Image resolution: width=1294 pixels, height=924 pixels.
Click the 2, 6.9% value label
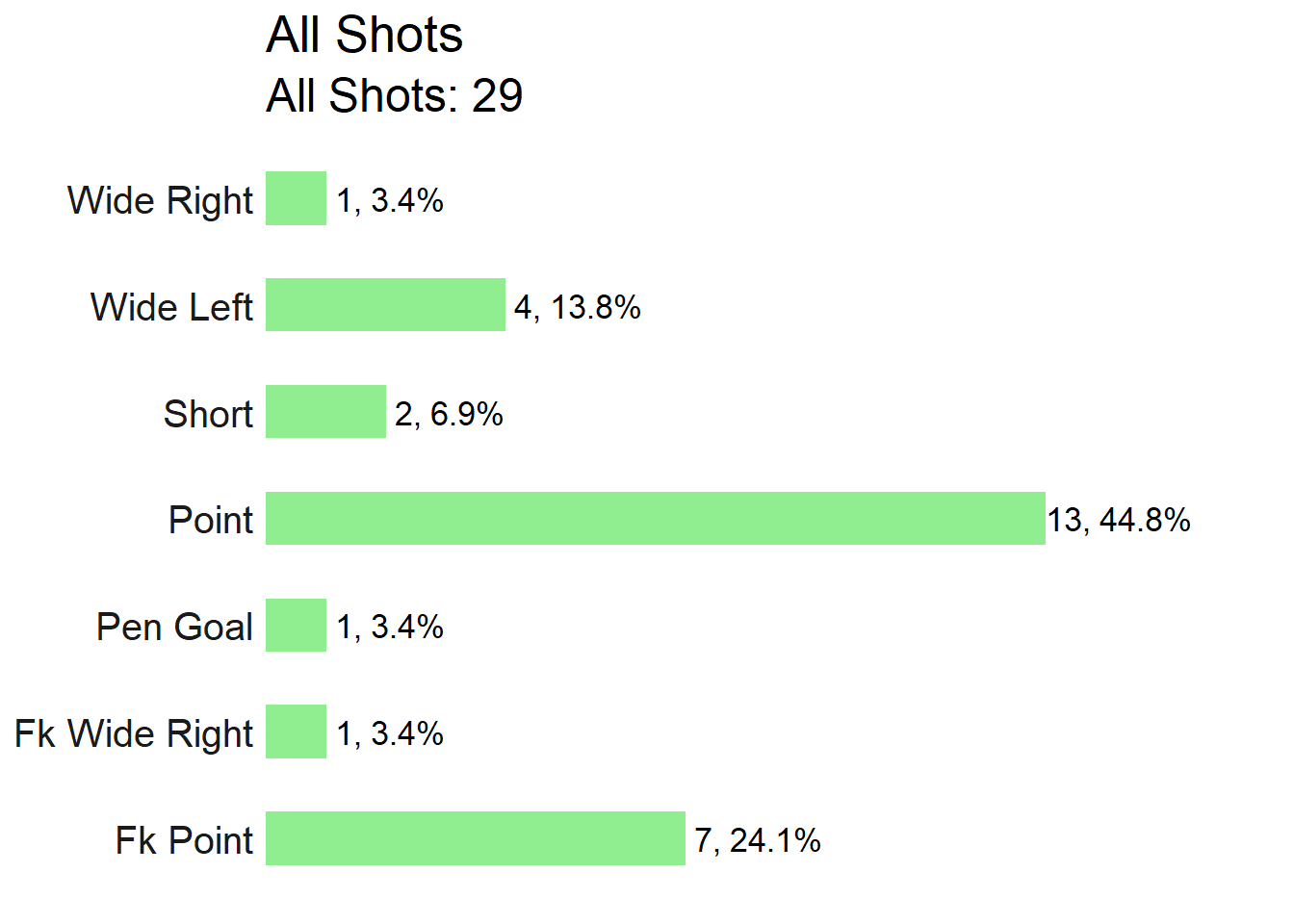449,415
